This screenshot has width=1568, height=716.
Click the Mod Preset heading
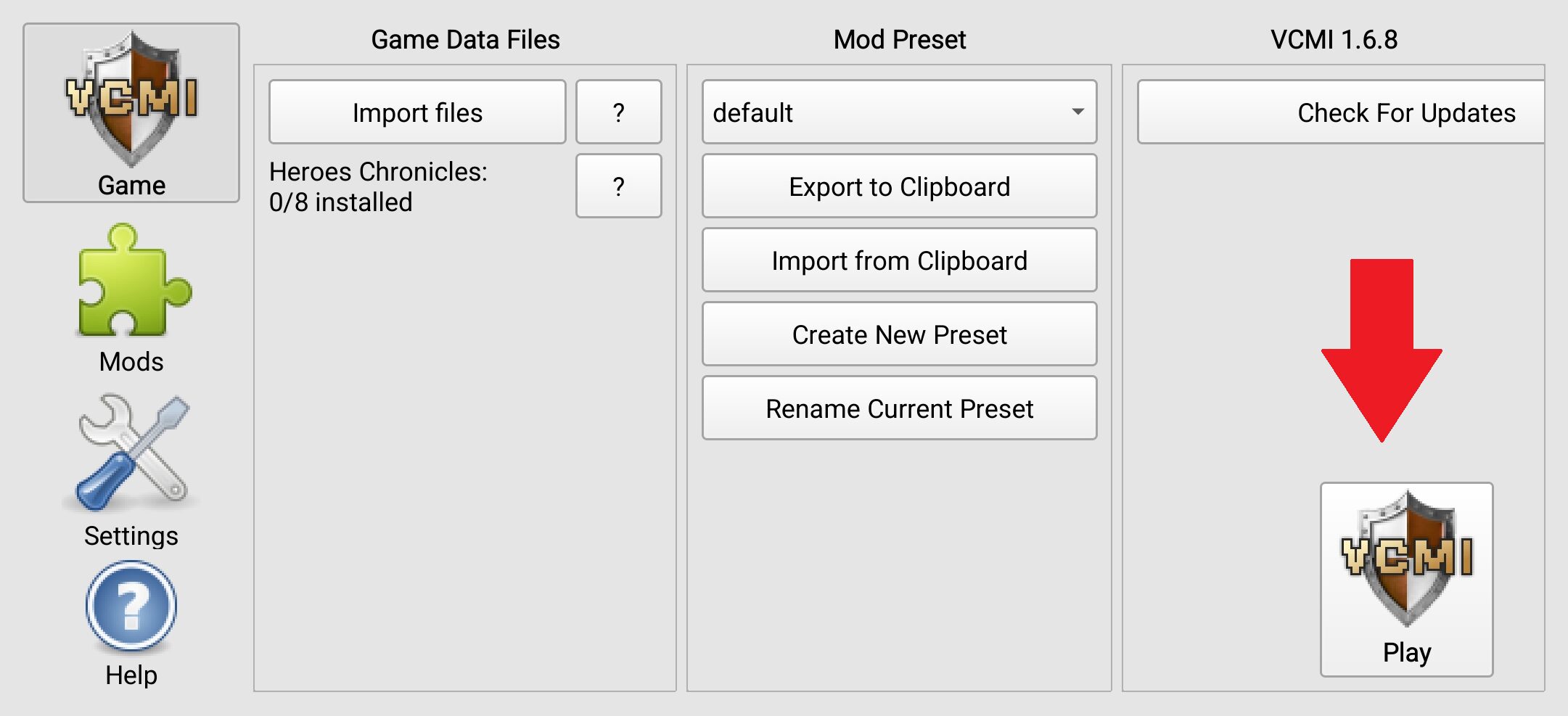tap(899, 39)
